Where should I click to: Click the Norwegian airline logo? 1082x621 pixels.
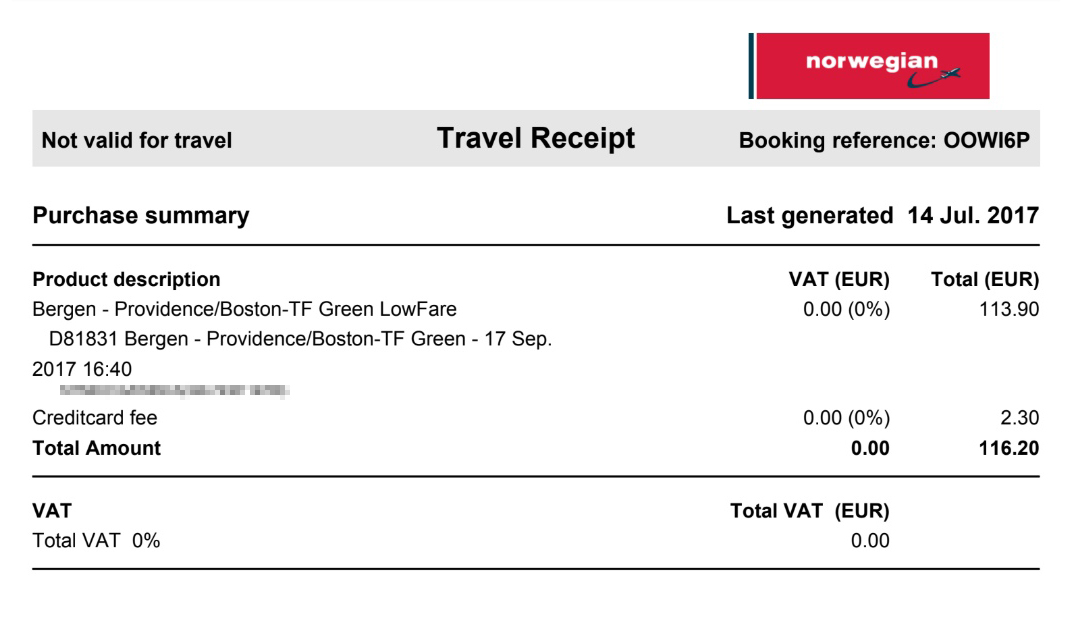pyautogui.click(x=869, y=66)
